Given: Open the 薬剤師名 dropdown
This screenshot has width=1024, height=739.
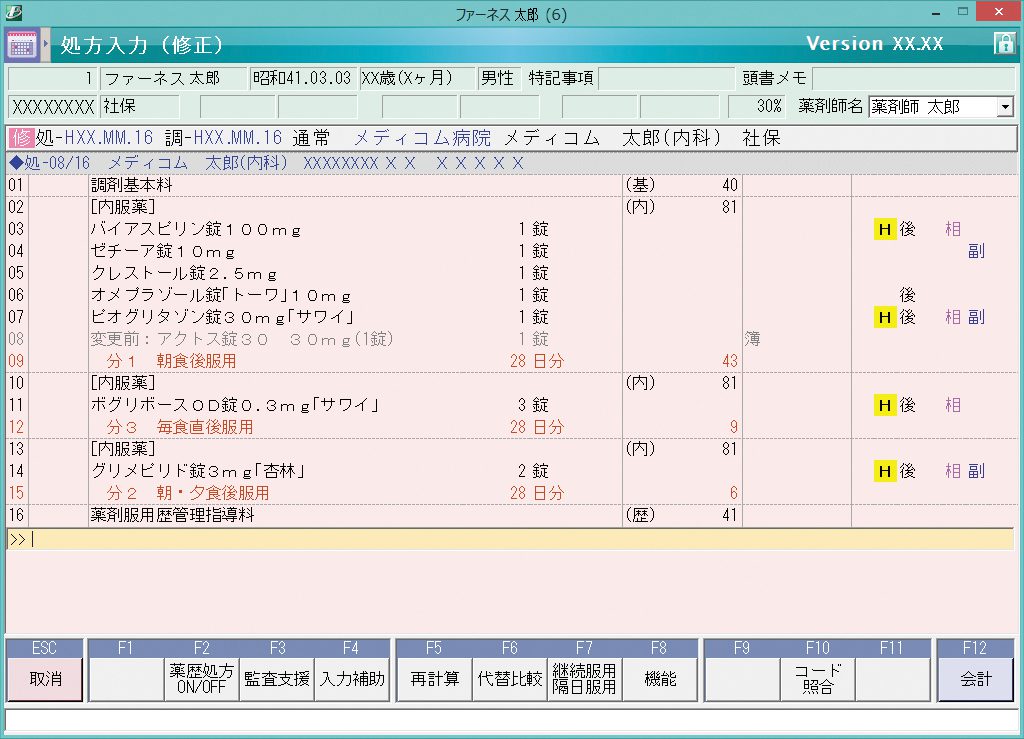Looking at the screenshot, I should [x=1005, y=106].
